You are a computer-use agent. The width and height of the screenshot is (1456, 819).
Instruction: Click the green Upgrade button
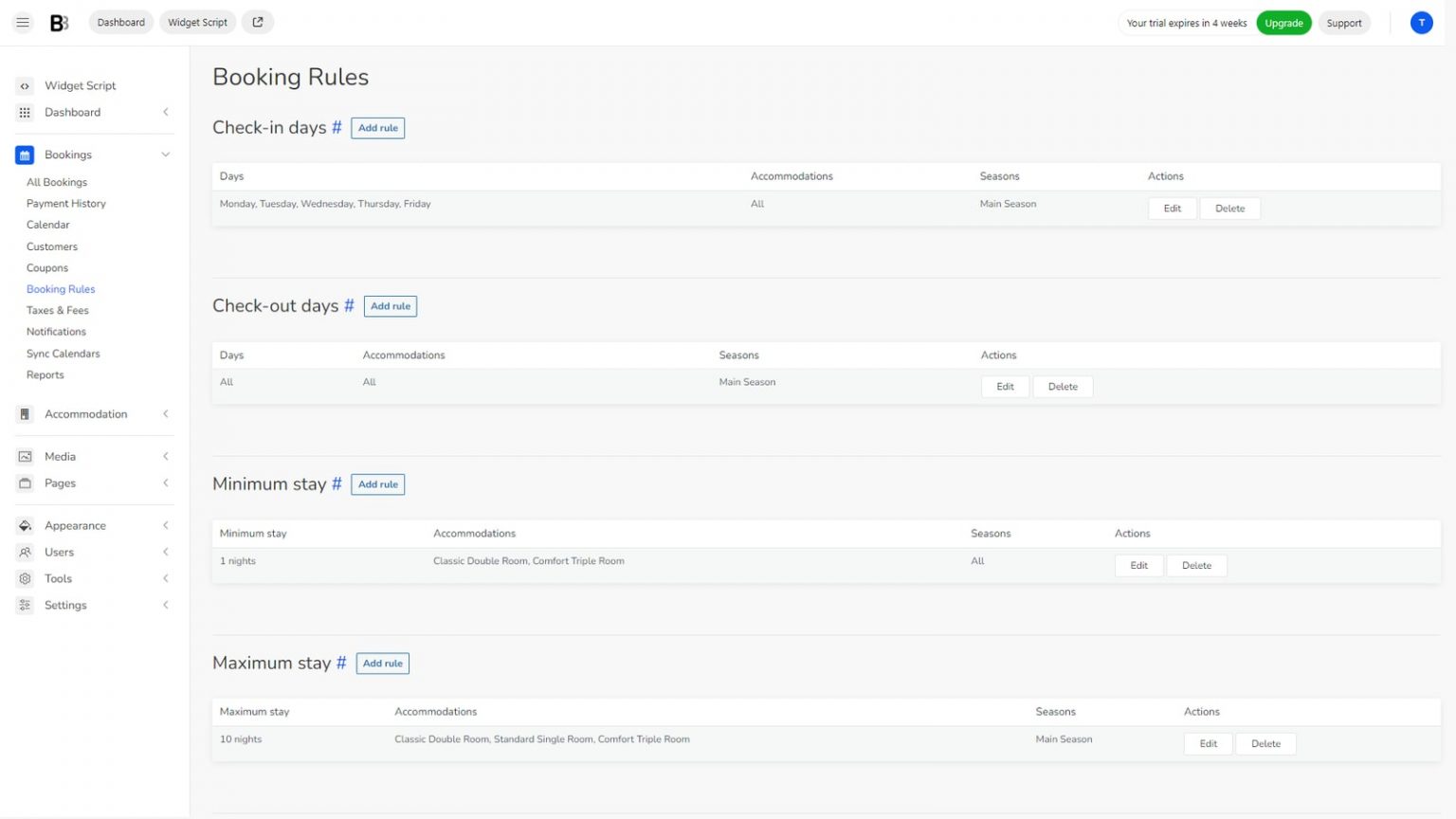[1283, 22]
